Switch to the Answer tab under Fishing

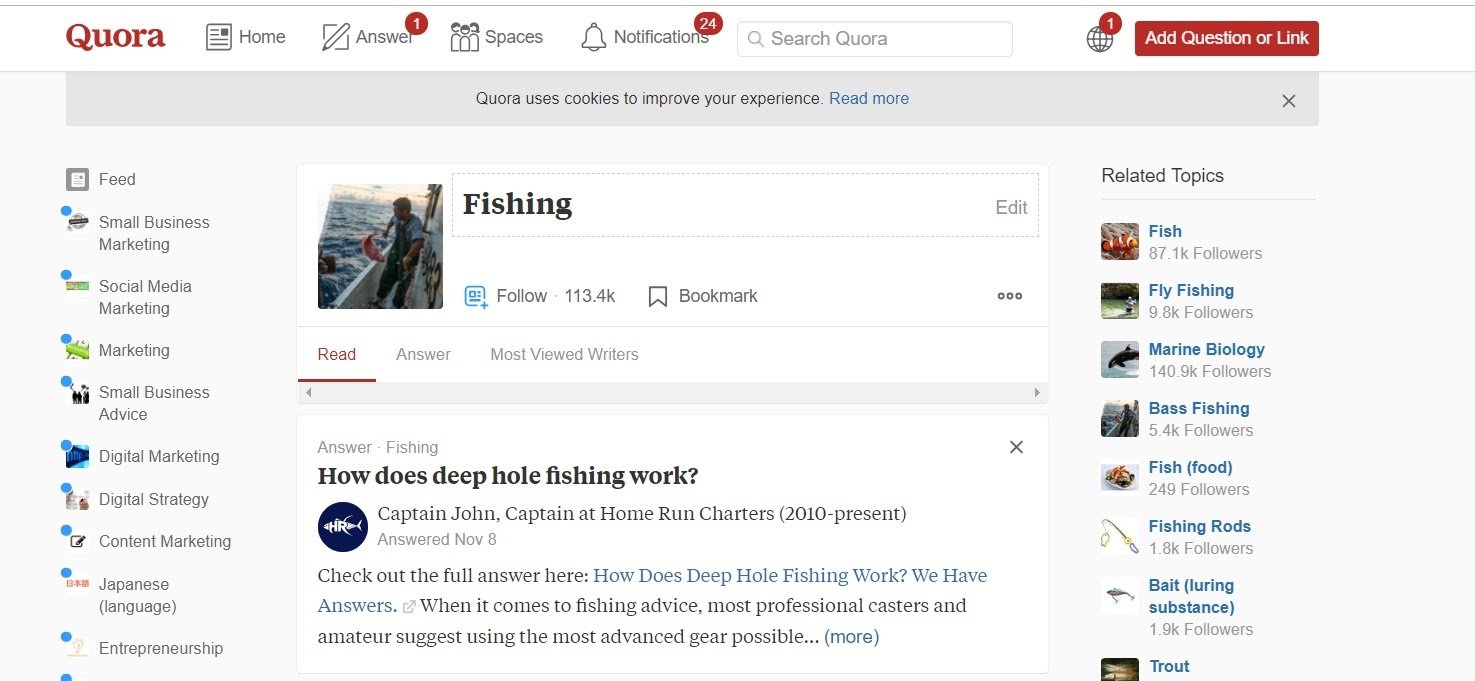pos(423,354)
